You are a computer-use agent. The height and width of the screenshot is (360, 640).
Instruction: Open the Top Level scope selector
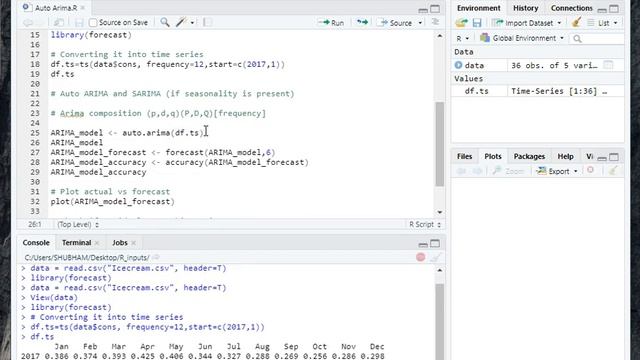(x=78, y=224)
